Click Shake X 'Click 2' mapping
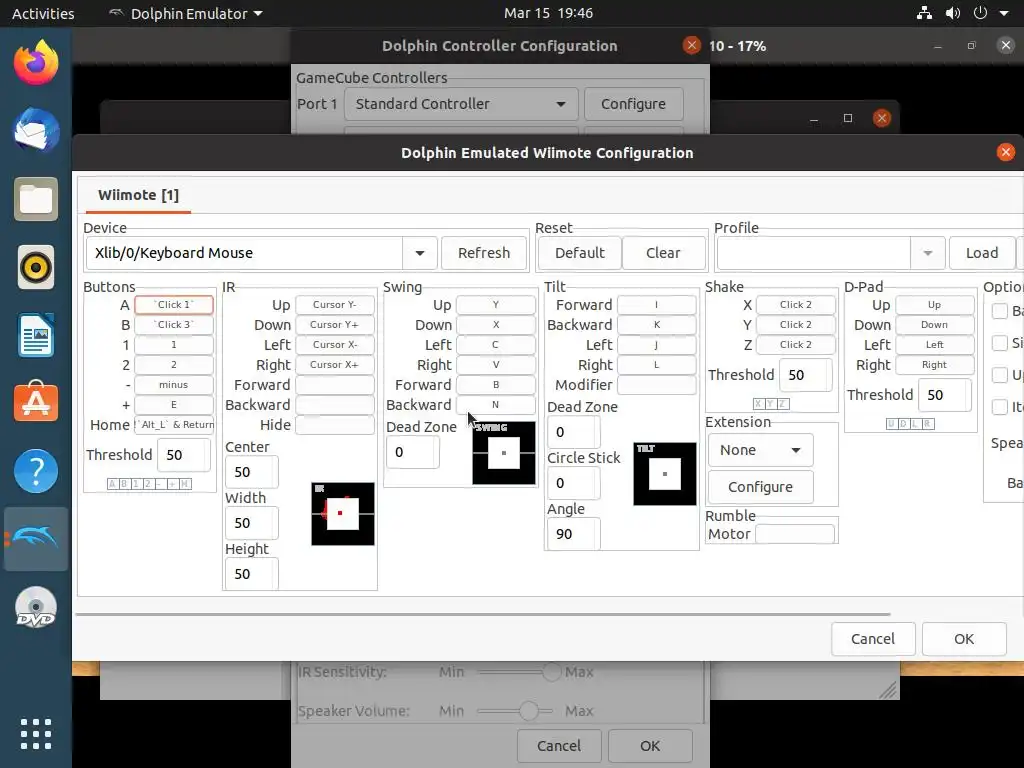The height and width of the screenshot is (768, 1024). [x=795, y=305]
